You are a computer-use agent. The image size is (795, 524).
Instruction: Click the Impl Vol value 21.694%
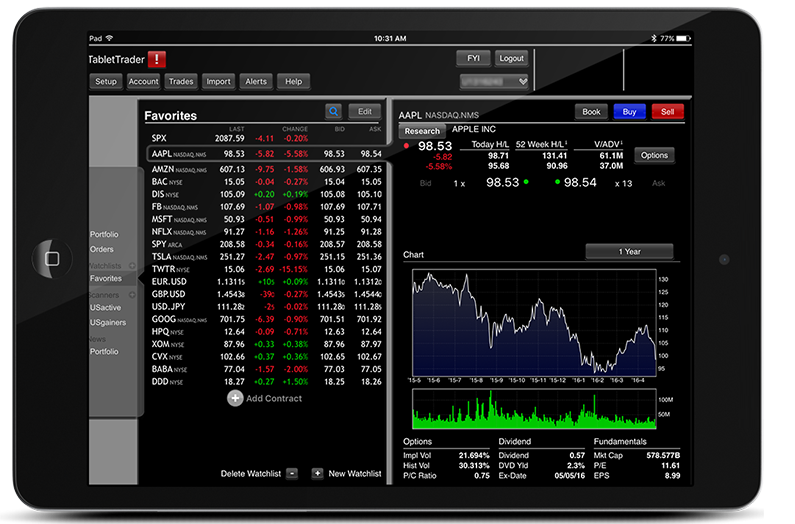(474, 455)
